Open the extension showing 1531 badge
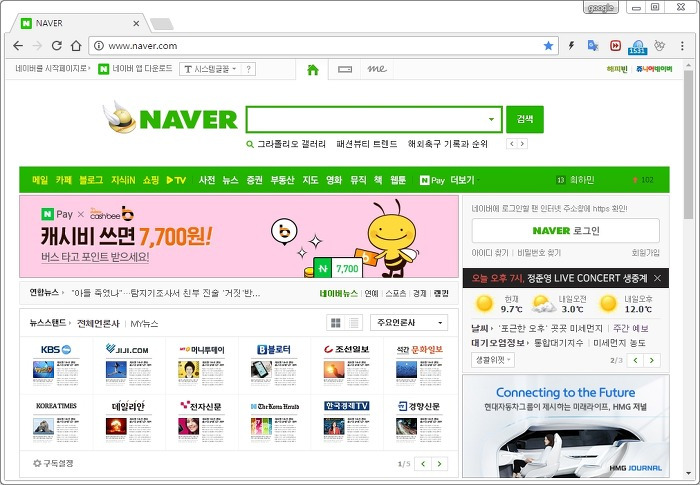The height and width of the screenshot is (485, 700). [x=638, y=46]
